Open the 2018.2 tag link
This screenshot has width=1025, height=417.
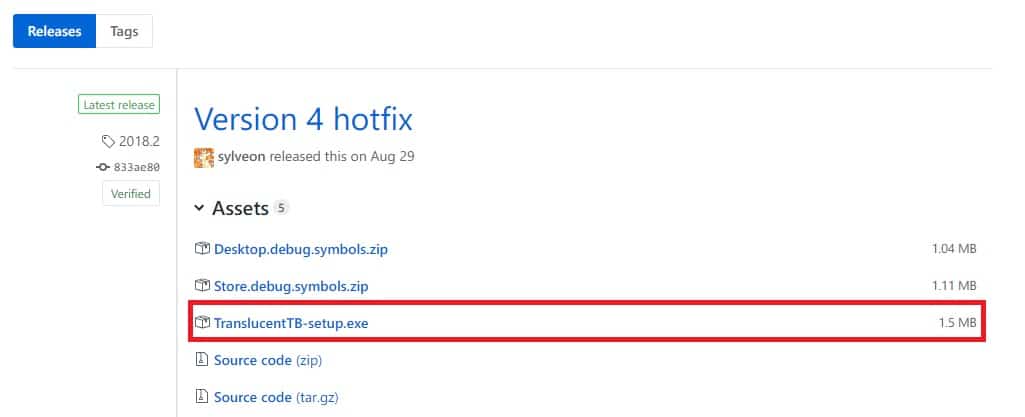tap(139, 141)
